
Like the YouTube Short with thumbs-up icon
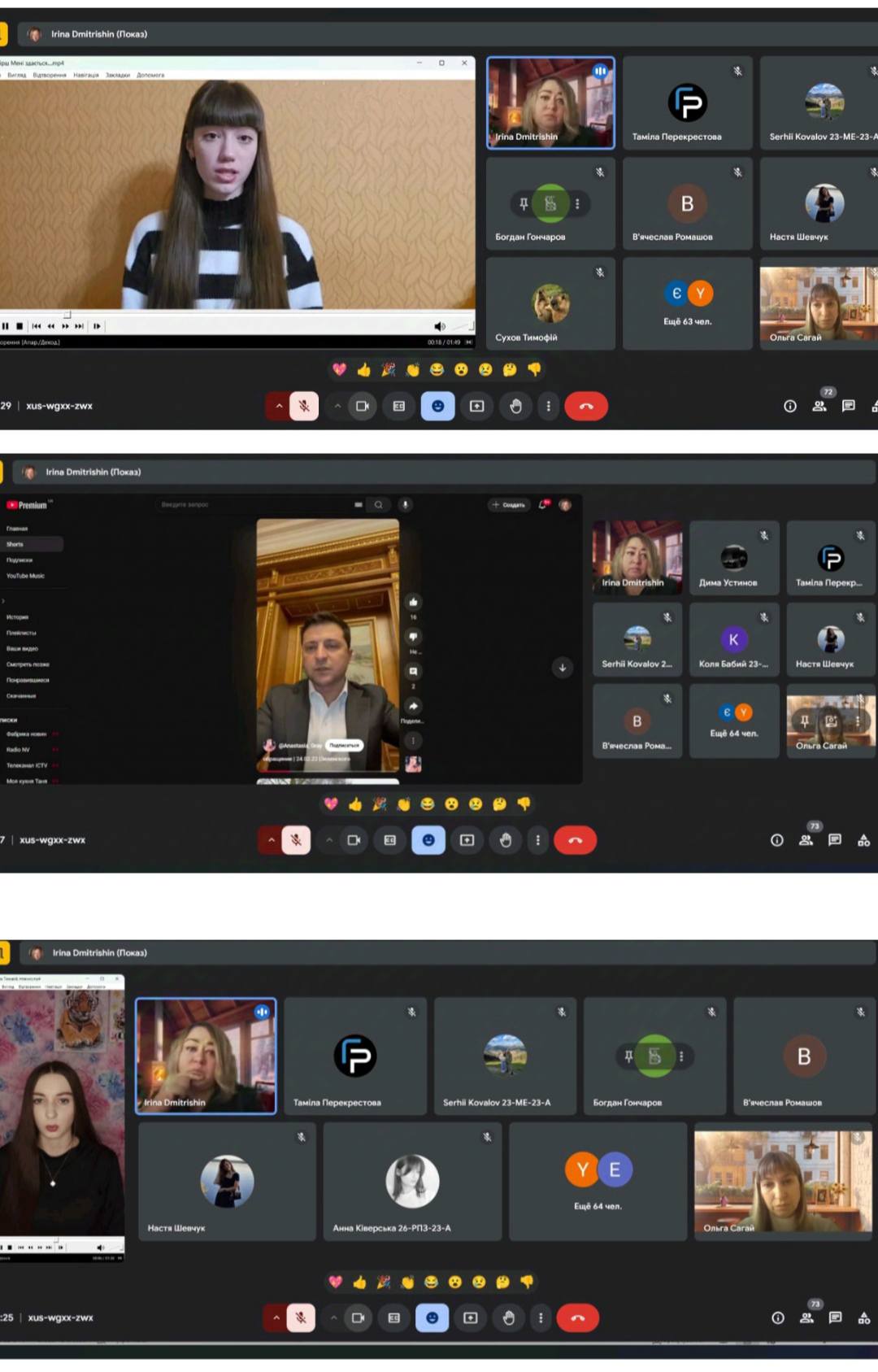point(413,603)
